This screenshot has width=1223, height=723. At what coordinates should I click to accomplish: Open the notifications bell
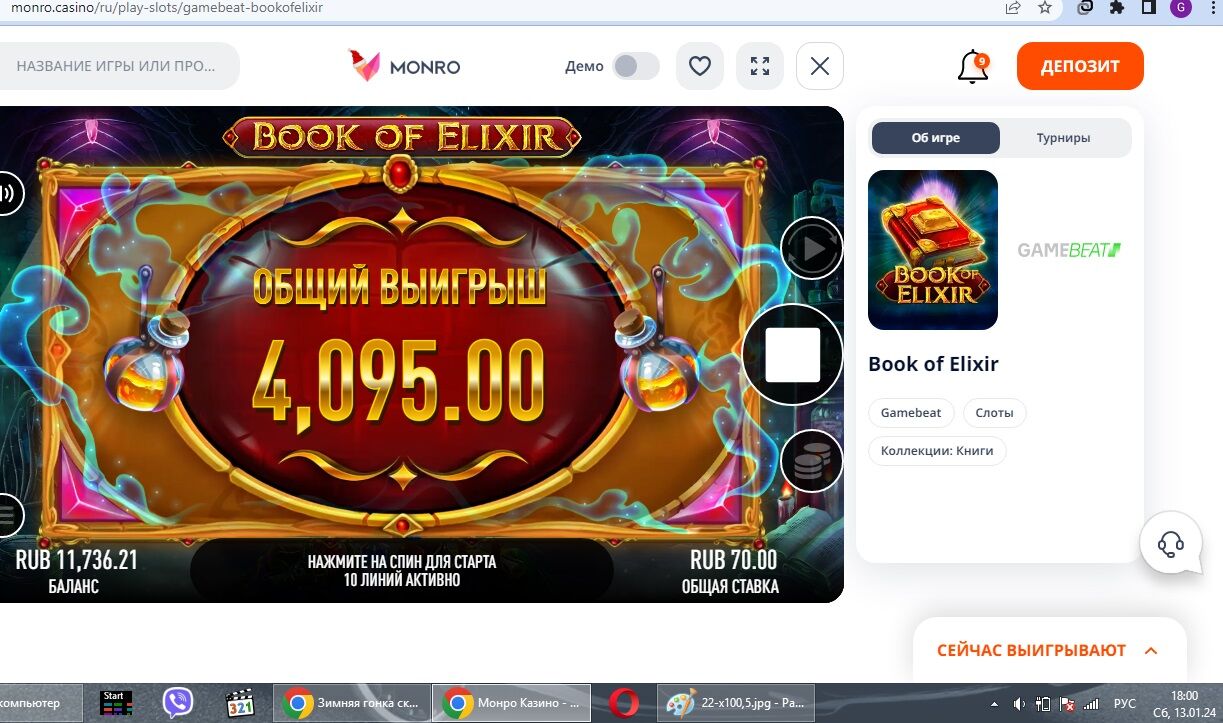[973, 67]
